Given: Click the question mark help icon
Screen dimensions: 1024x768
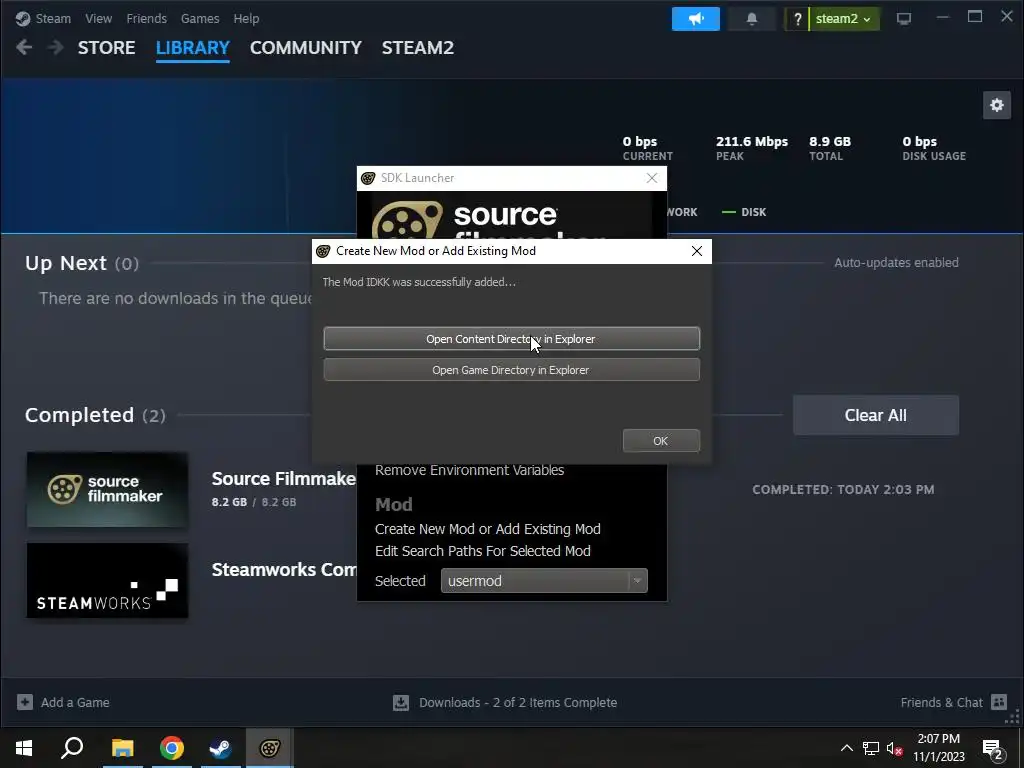Looking at the screenshot, I should point(797,19).
